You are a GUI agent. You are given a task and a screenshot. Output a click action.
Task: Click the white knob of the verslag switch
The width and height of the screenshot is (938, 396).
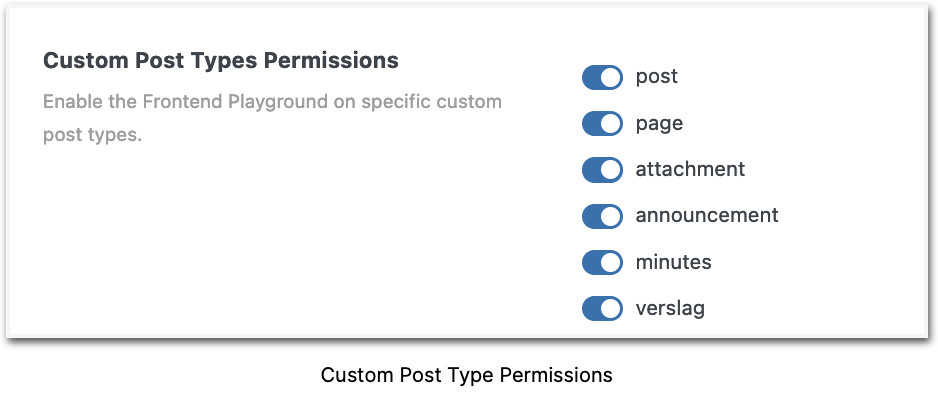click(x=611, y=309)
